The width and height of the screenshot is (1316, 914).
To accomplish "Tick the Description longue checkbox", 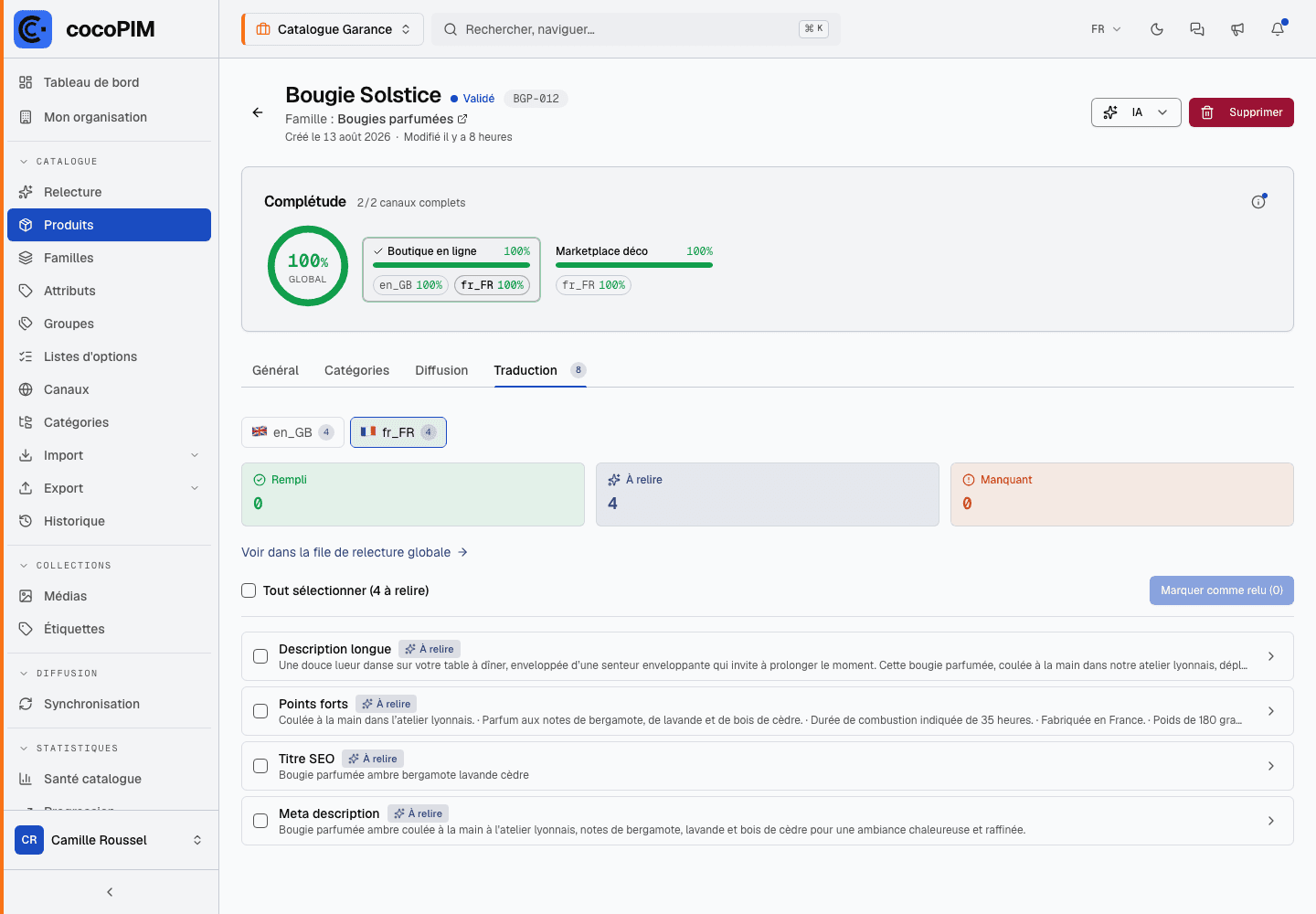I will point(260,656).
